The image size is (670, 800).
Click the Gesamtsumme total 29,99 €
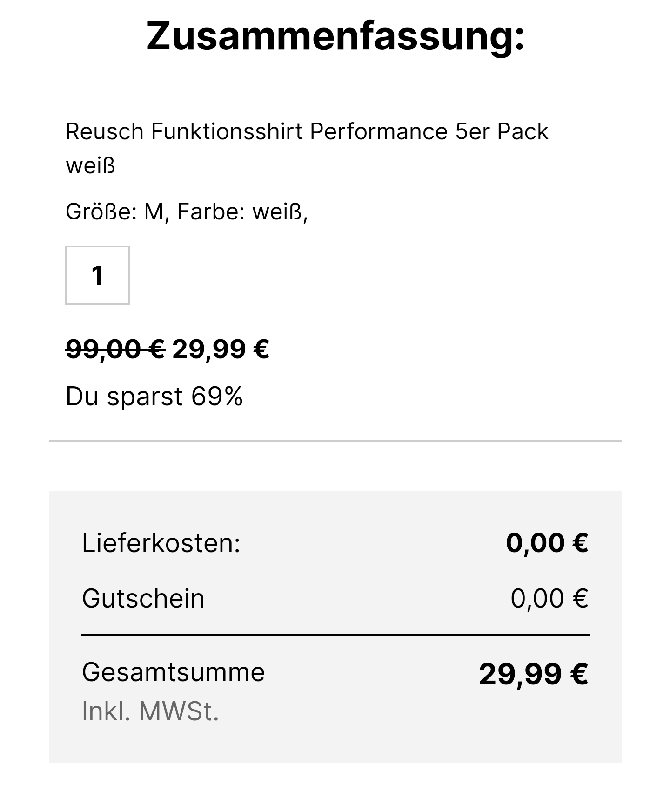point(533,674)
